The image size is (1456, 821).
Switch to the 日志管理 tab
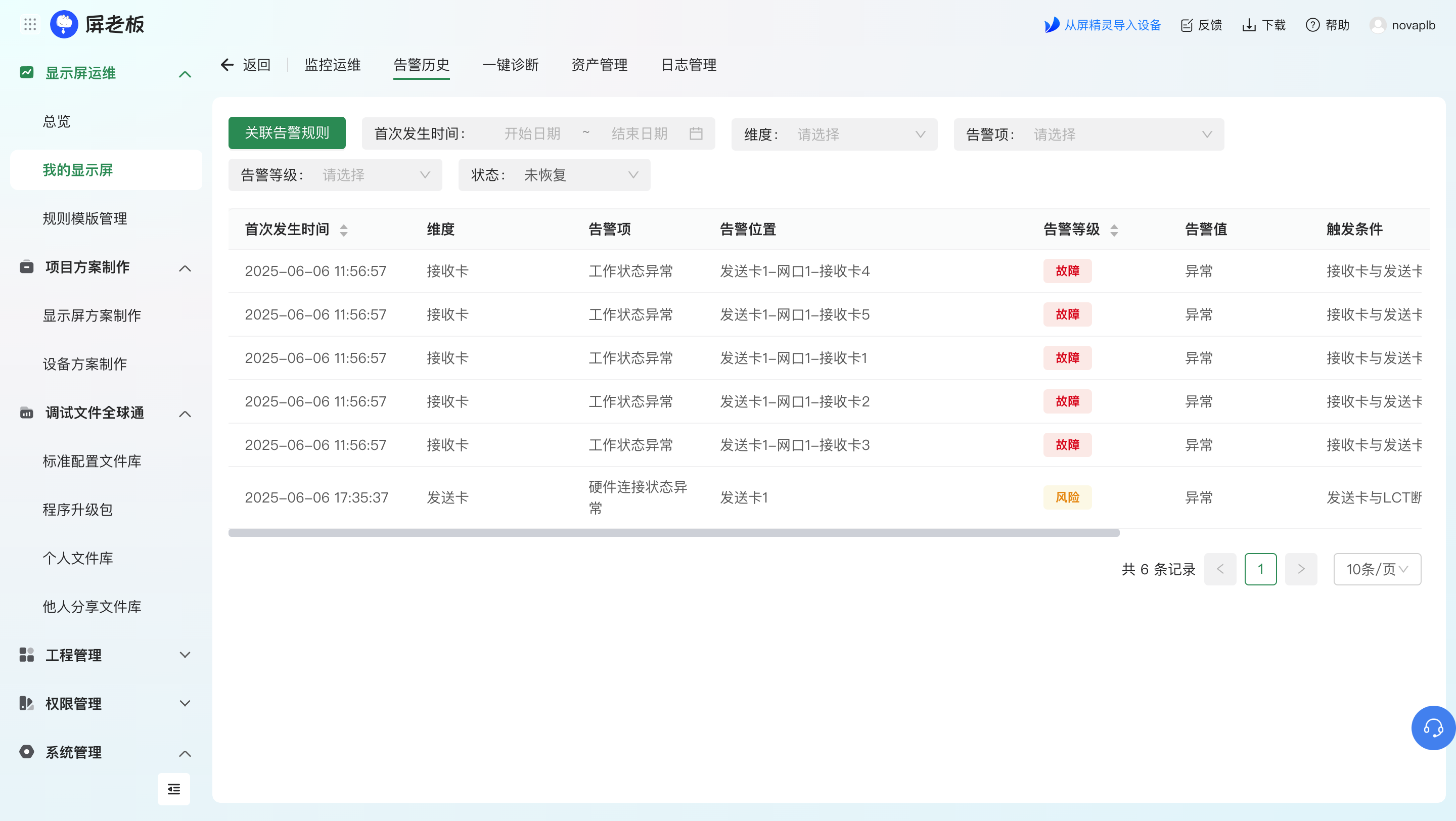click(689, 65)
